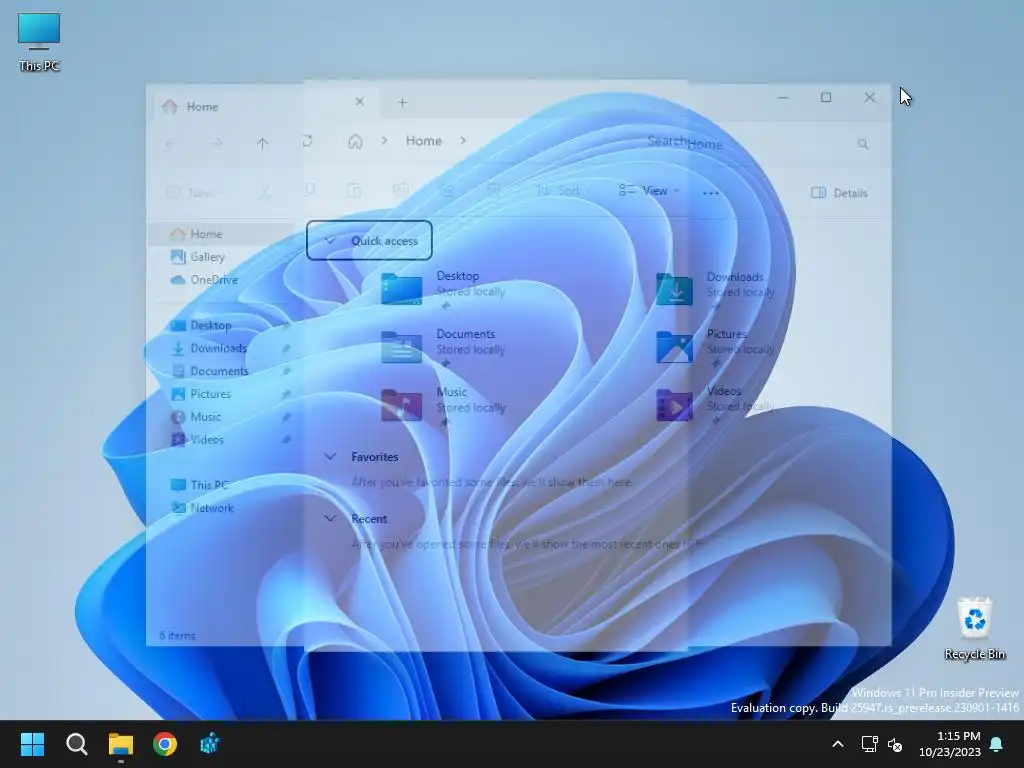This screenshot has width=1024, height=768.
Task: Add a new Explorer tab
Action: [x=402, y=103]
